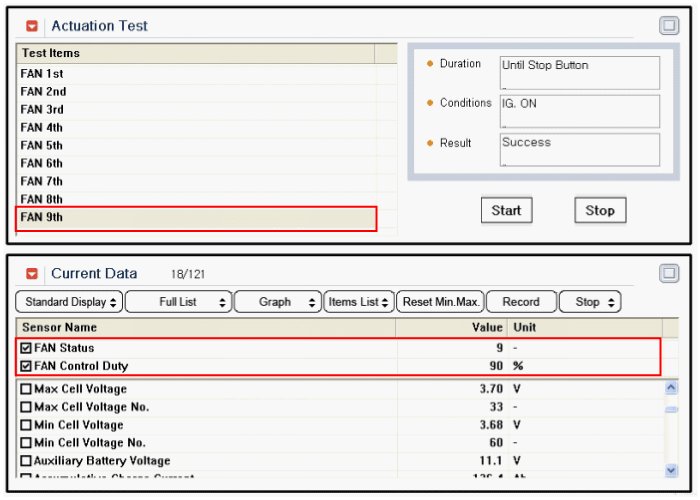This screenshot has width=700, height=500.
Task: Expand the Graph dropdown
Action: pos(279,302)
